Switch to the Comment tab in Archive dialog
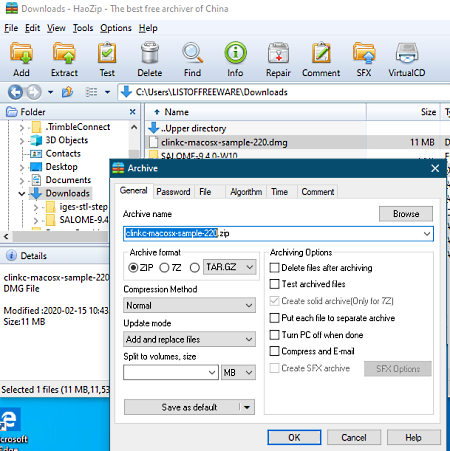Viewport: 450px width, 451px height. tap(318, 192)
